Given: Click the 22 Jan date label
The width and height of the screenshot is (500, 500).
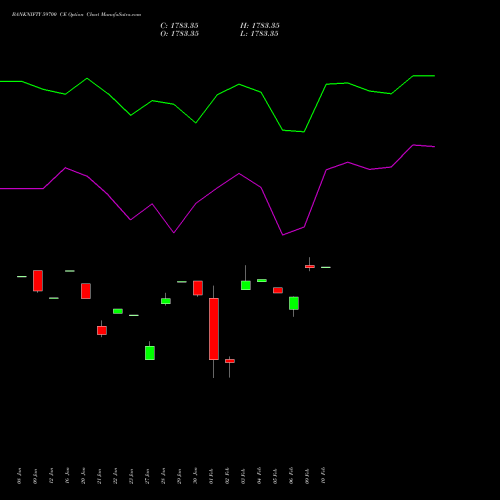Looking at the screenshot, I should click(115, 476).
